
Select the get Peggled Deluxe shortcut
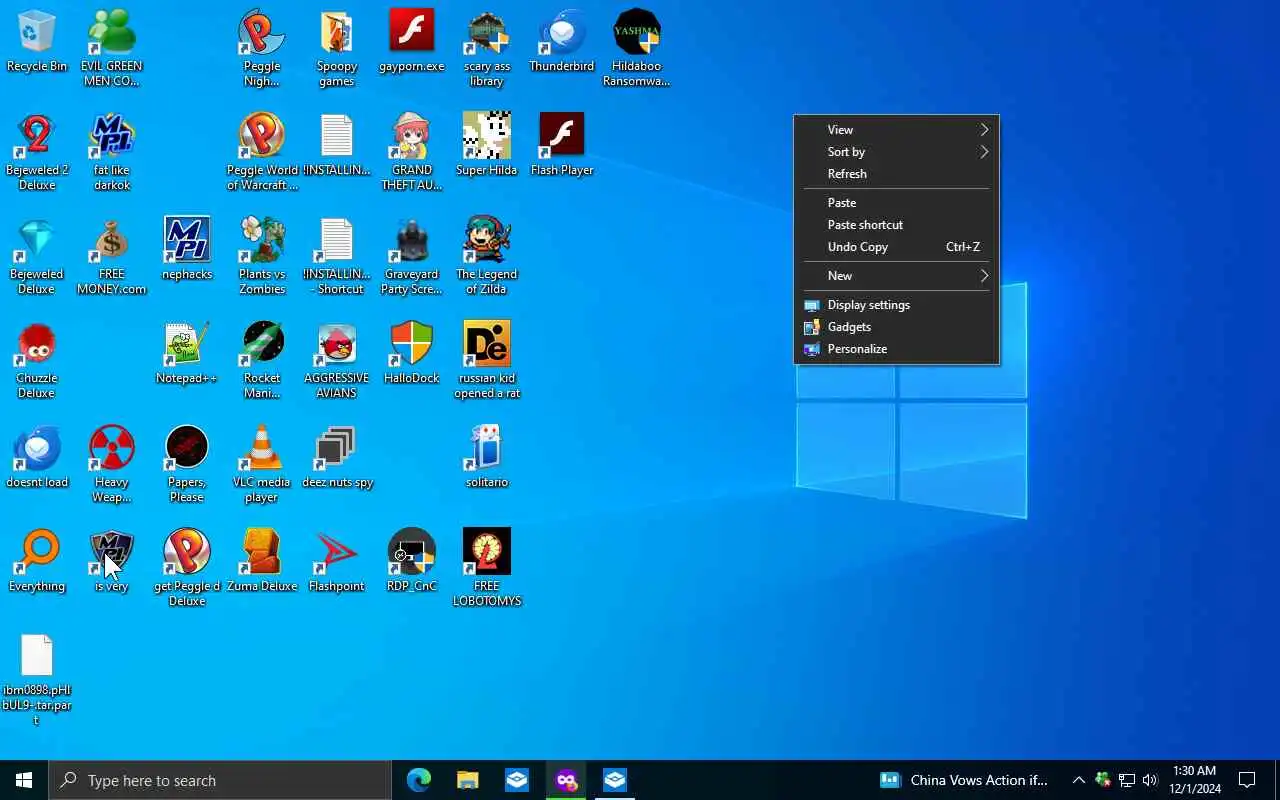click(x=187, y=569)
